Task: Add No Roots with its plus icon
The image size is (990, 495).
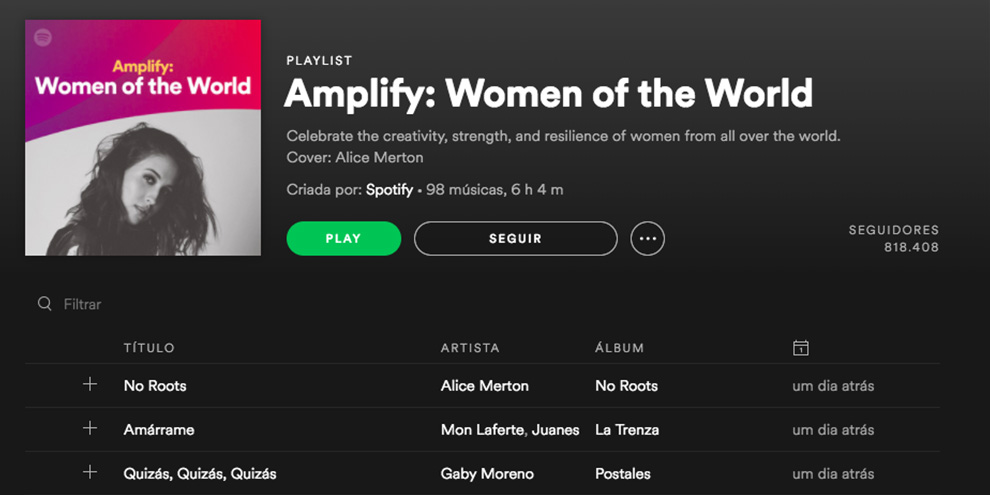Action: [90, 384]
